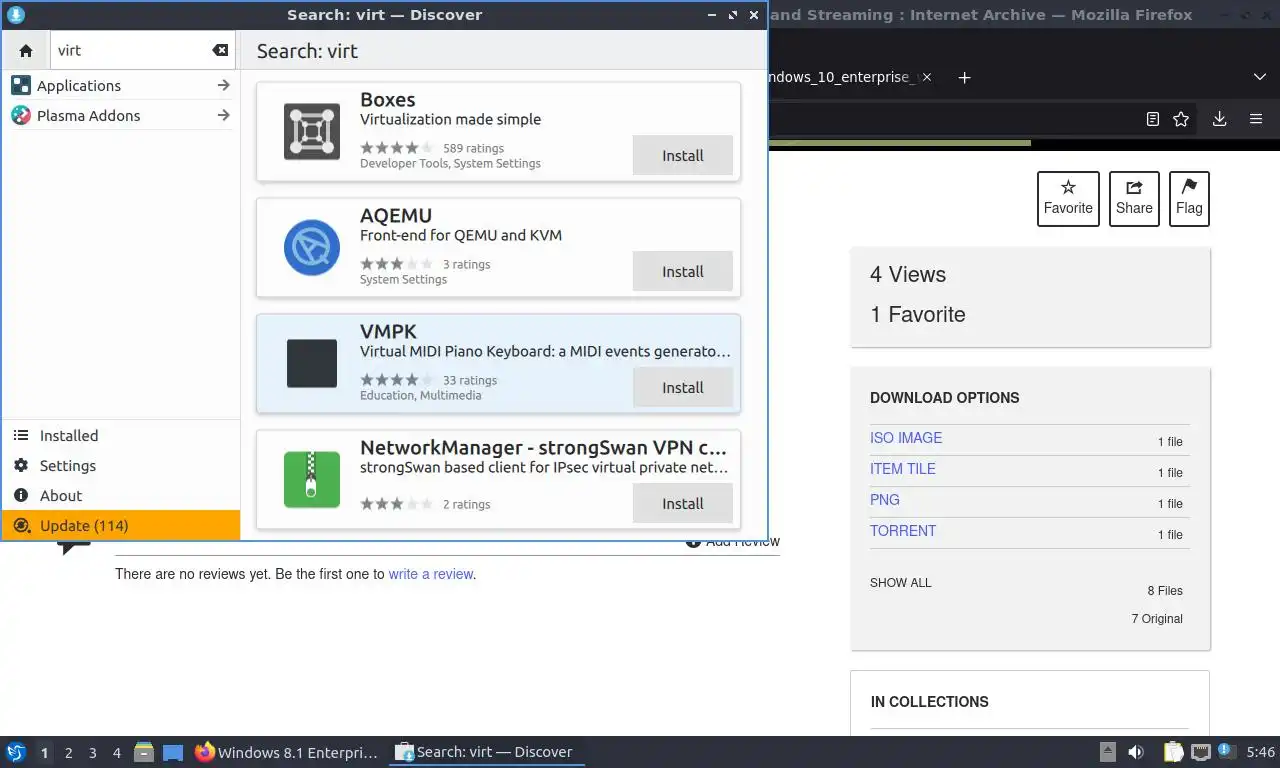Download the TORRENT file

(903, 531)
